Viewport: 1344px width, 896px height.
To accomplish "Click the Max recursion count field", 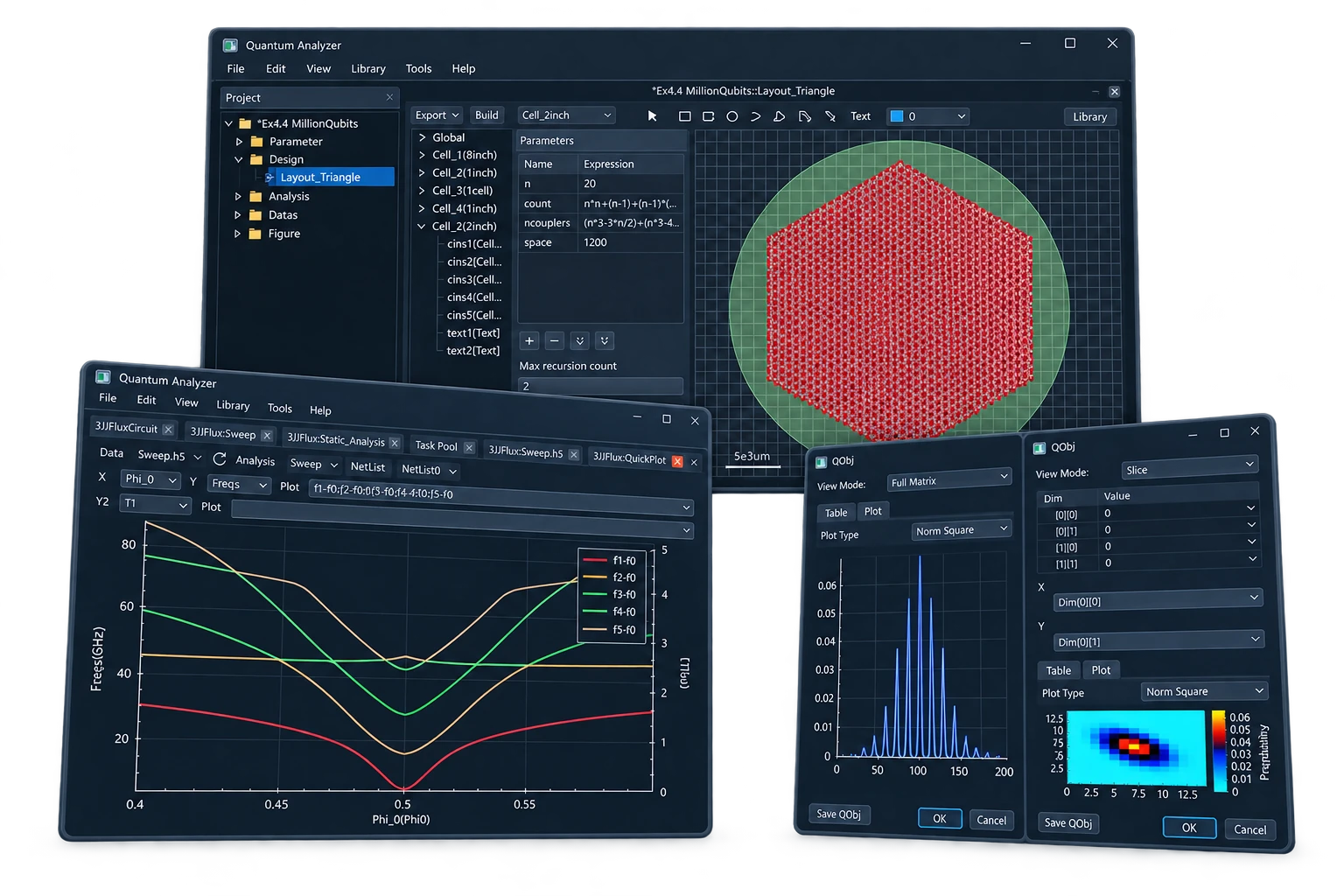I will coord(600,386).
